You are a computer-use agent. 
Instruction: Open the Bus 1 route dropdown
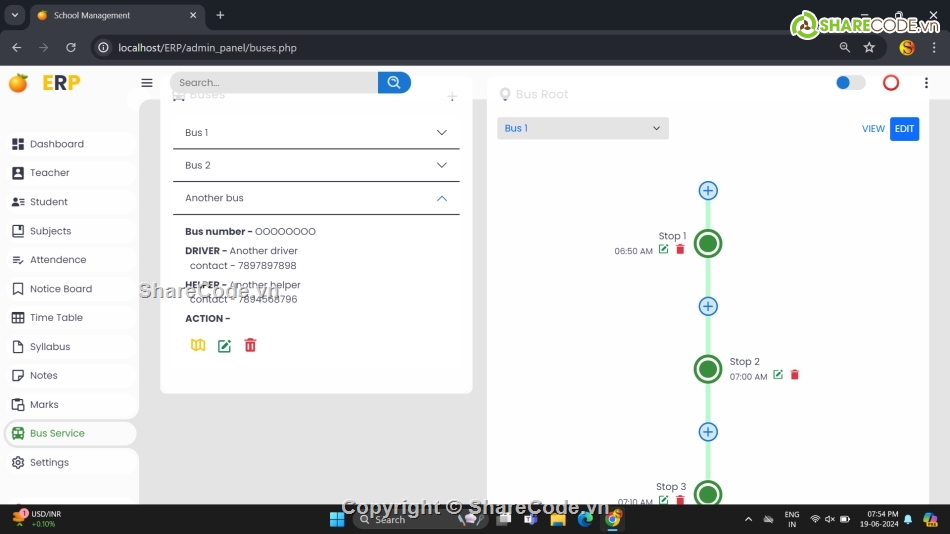tap(582, 128)
